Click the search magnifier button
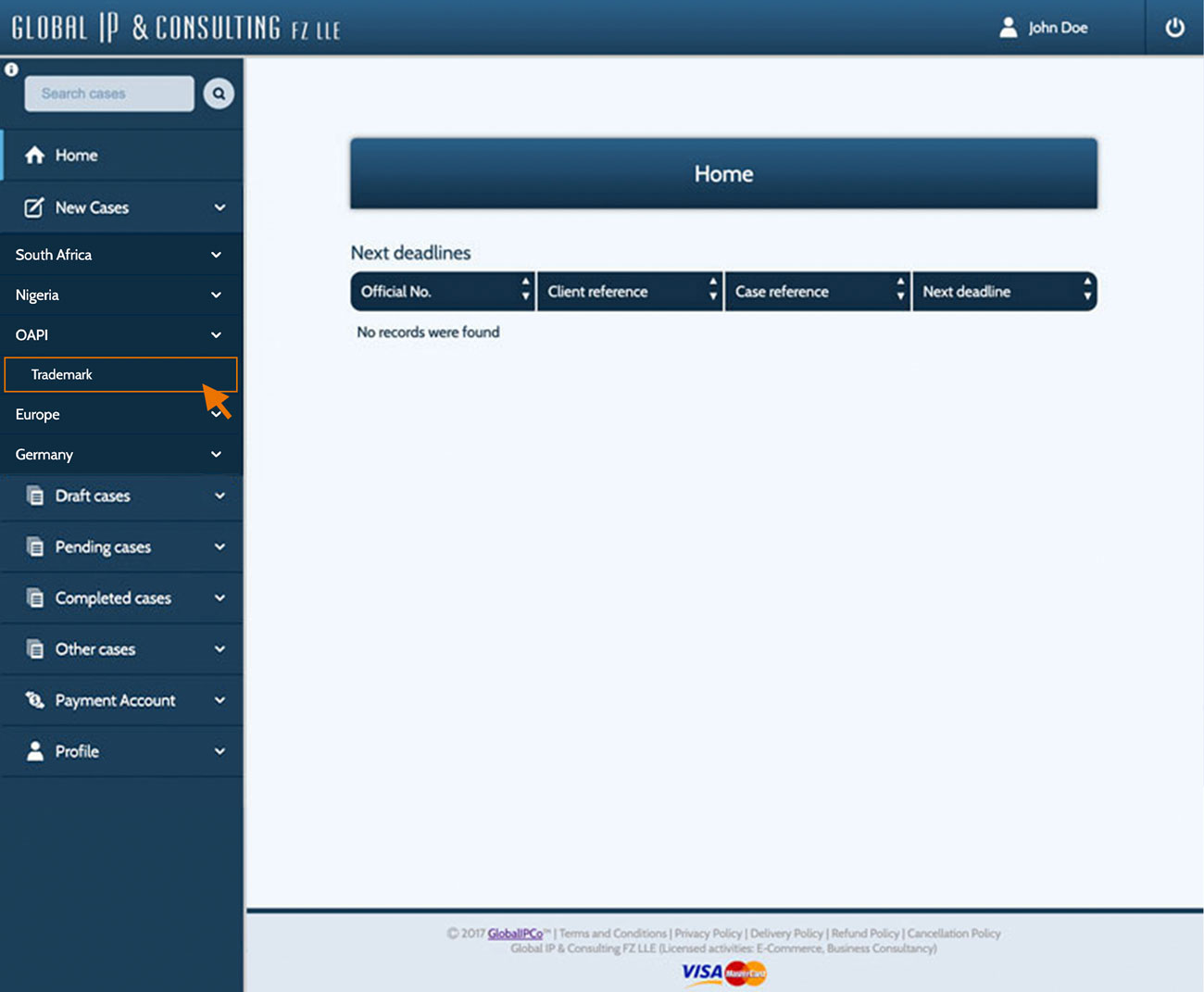This screenshot has height=992, width=1204. tap(219, 94)
